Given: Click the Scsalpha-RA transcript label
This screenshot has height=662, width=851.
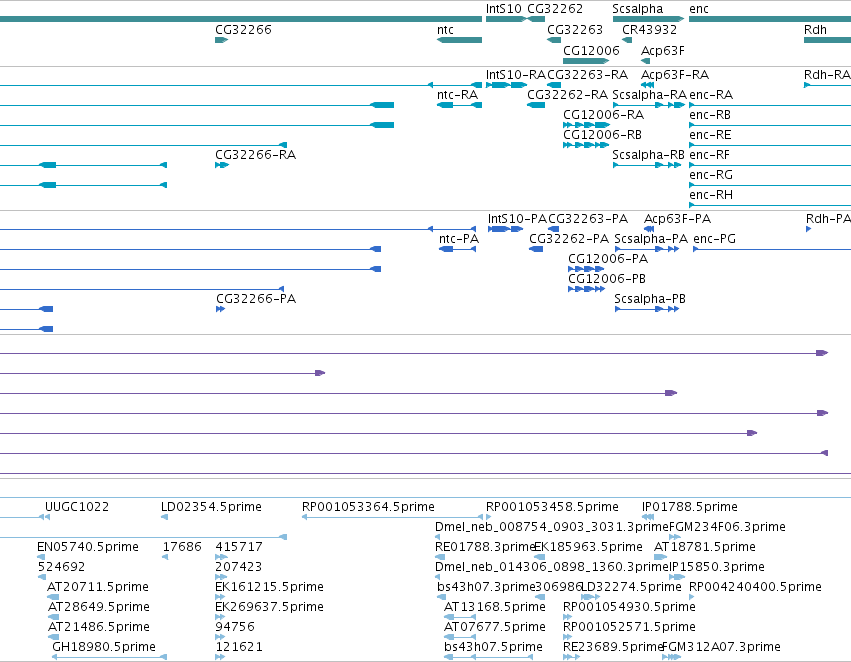Looking at the screenshot, I should (x=650, y=95).
